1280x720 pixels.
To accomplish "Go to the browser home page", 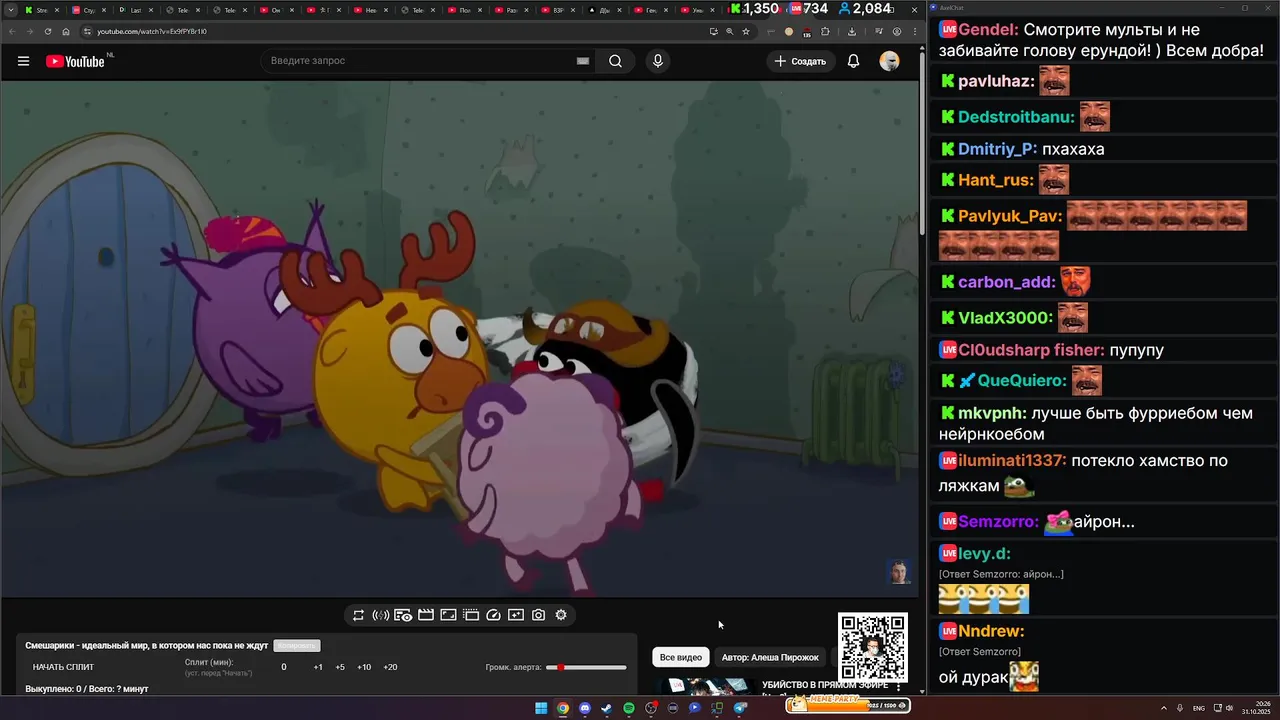I will click(x=66, y=31).
